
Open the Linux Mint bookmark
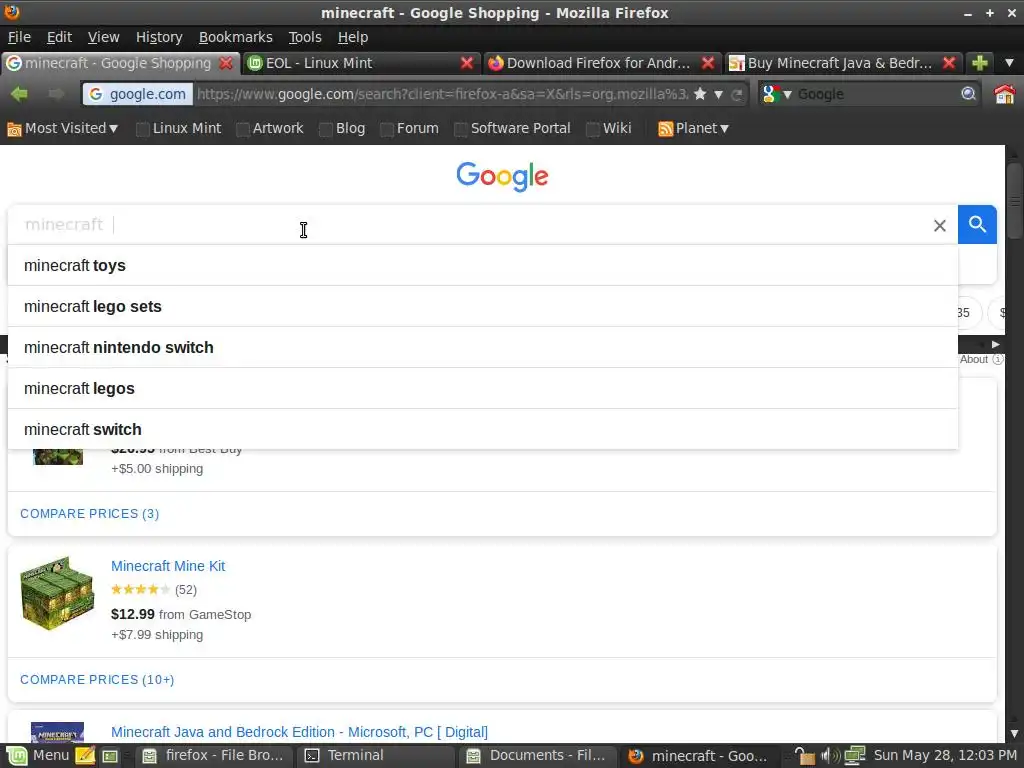(179, 129)
